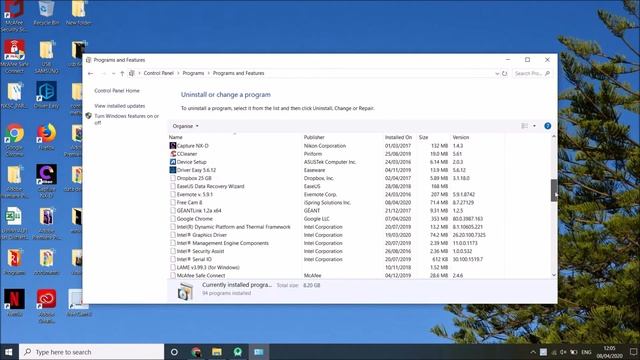Viewport: 640px width, 360px height.
Task: Open Chrome from the taskbar
Action: [196, 352]
